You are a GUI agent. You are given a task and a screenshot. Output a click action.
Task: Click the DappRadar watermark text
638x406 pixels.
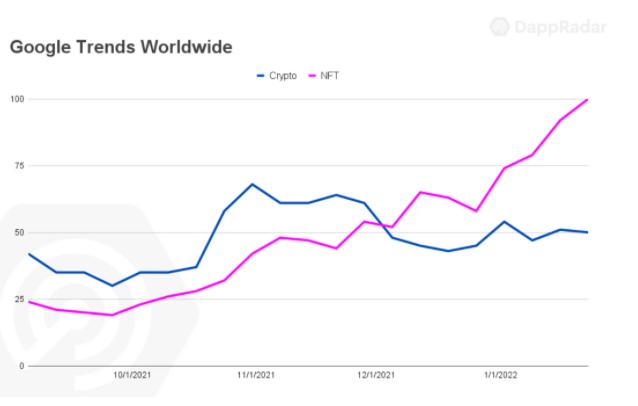coord(562,27)
